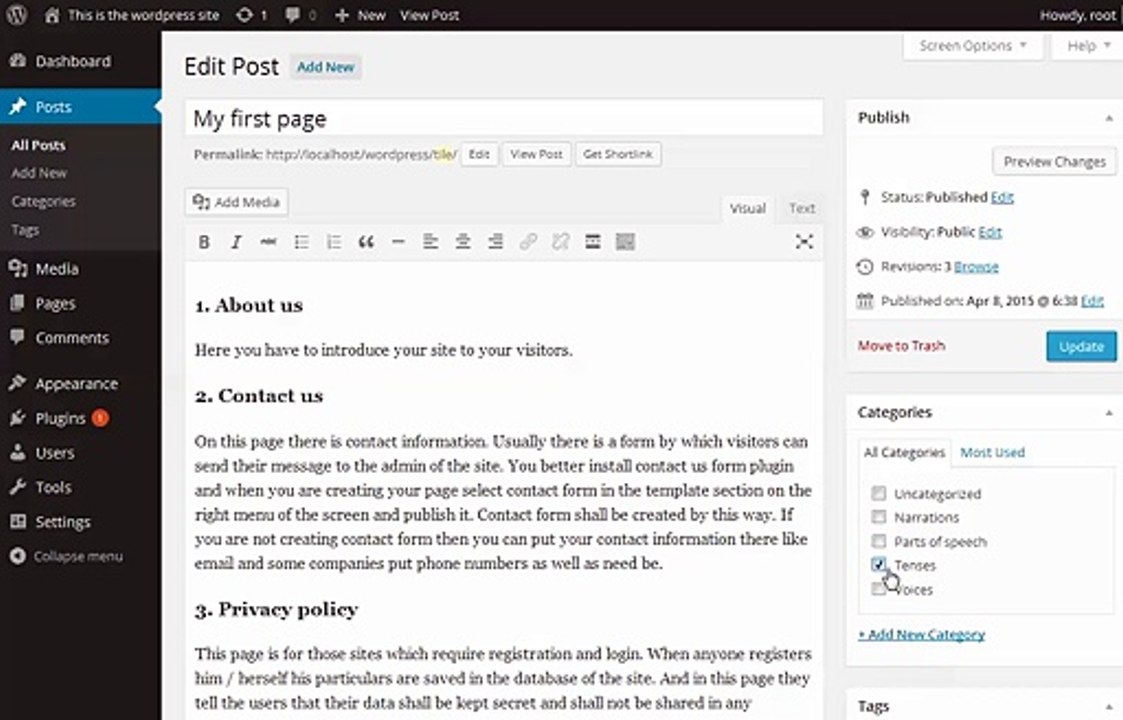Apply Blockquote formatting
1123x720 pixels.
click(x=366, y=242)
